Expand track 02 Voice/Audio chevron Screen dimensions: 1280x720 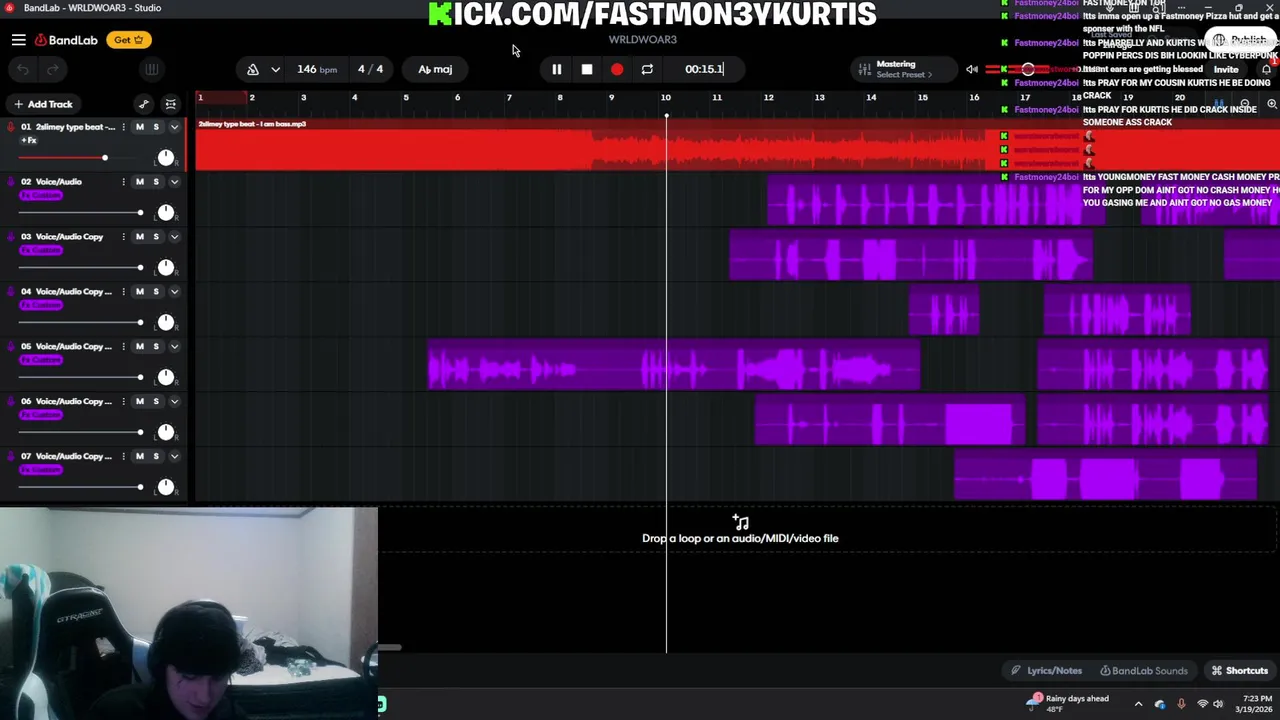pyautogui.click(x=174, y=182)
